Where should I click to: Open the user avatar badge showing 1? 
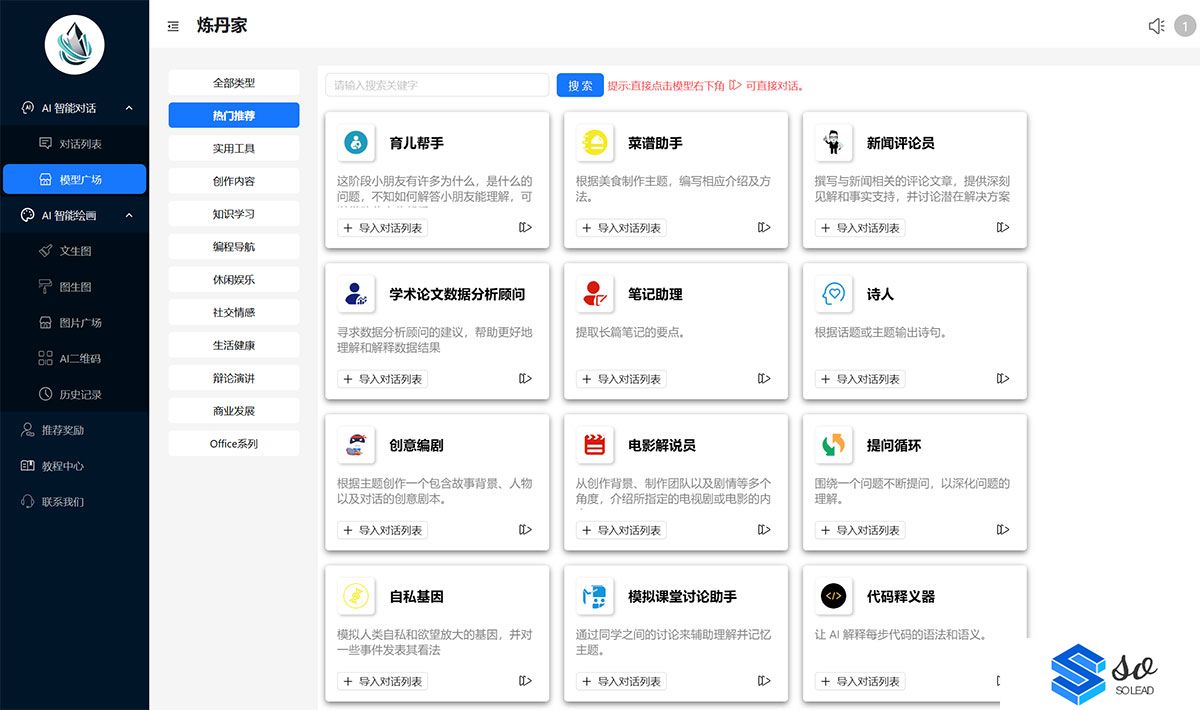pyautogui.click(x=1184, y=26)
